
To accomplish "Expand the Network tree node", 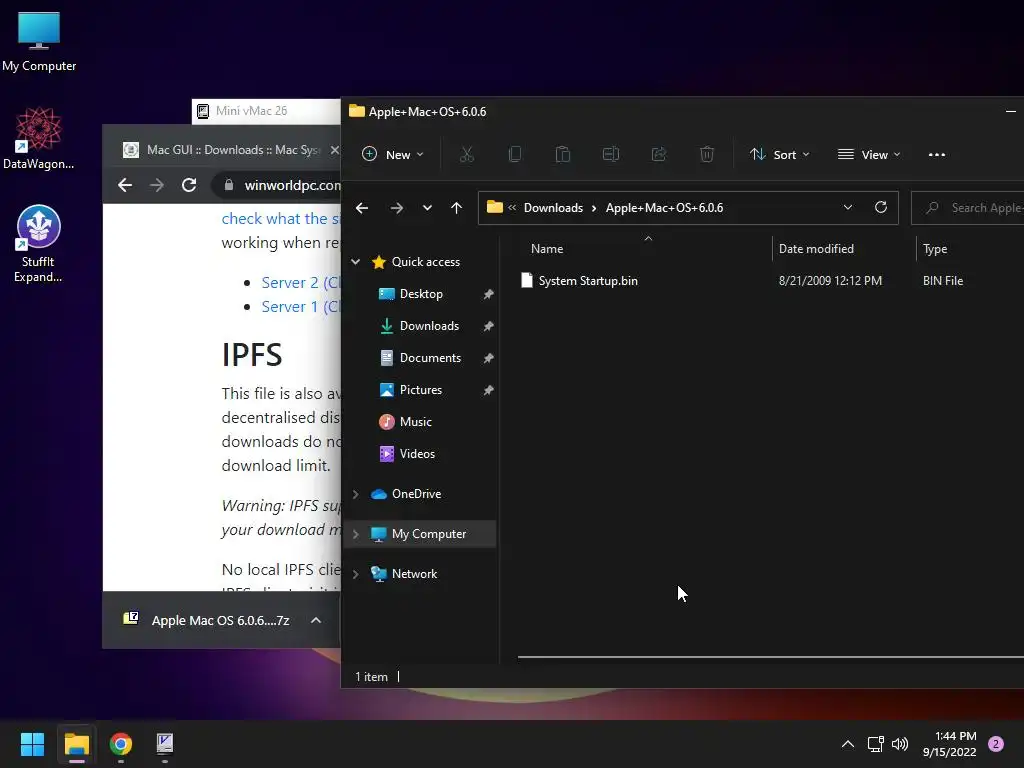I will tap(355, 574).
